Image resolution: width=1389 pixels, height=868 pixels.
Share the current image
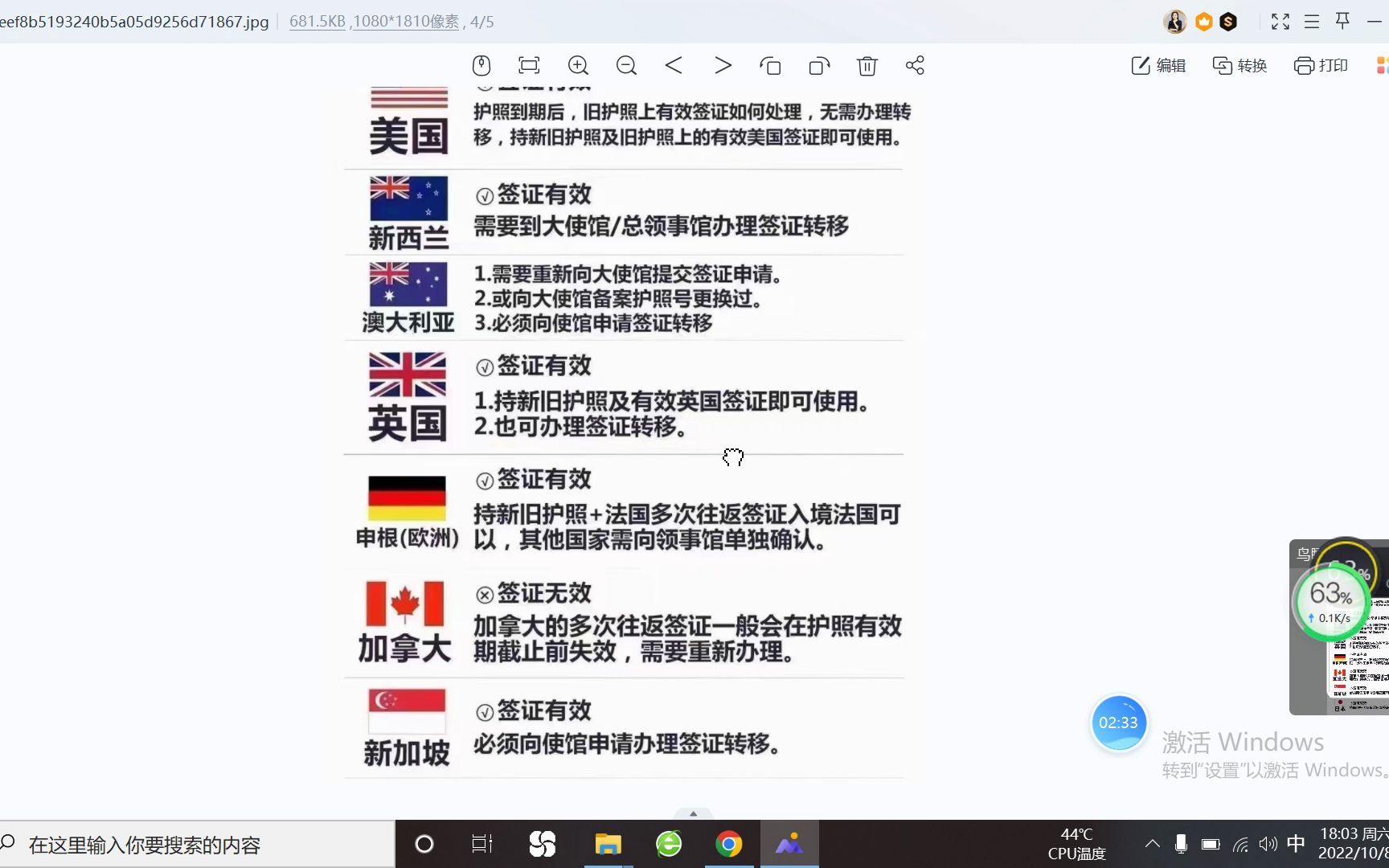pyautogui.click(x=915, y=66)
